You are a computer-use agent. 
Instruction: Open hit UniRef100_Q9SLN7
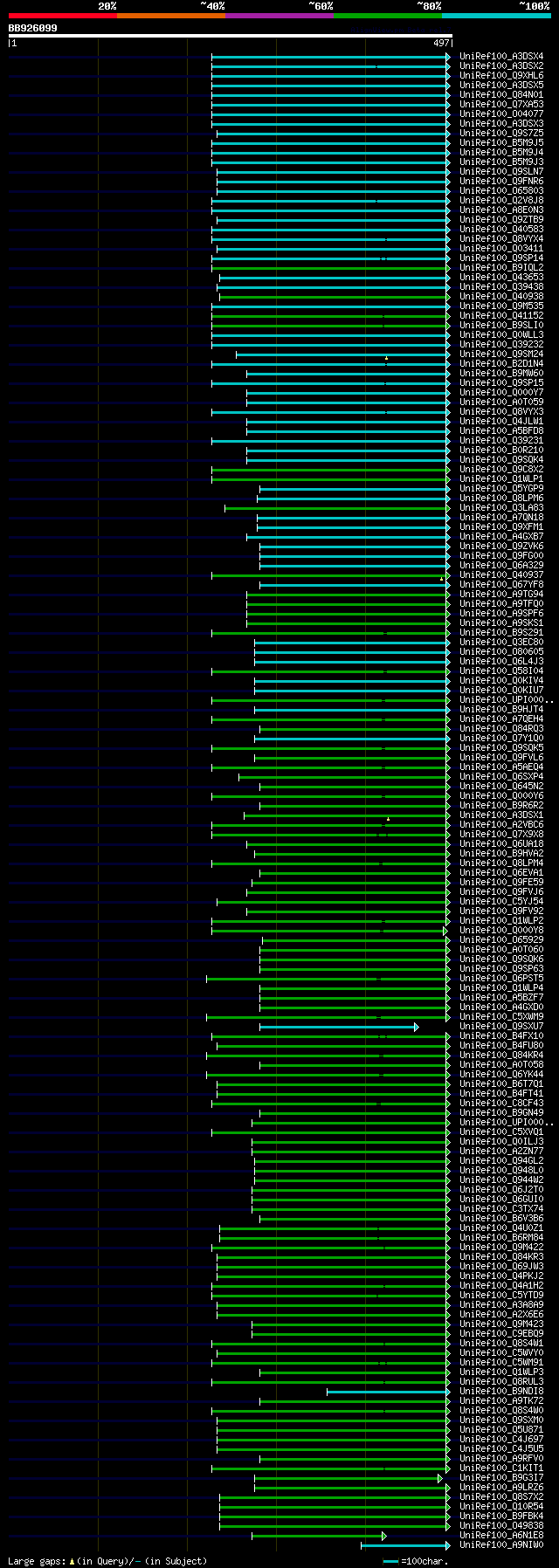coord(501,171)
